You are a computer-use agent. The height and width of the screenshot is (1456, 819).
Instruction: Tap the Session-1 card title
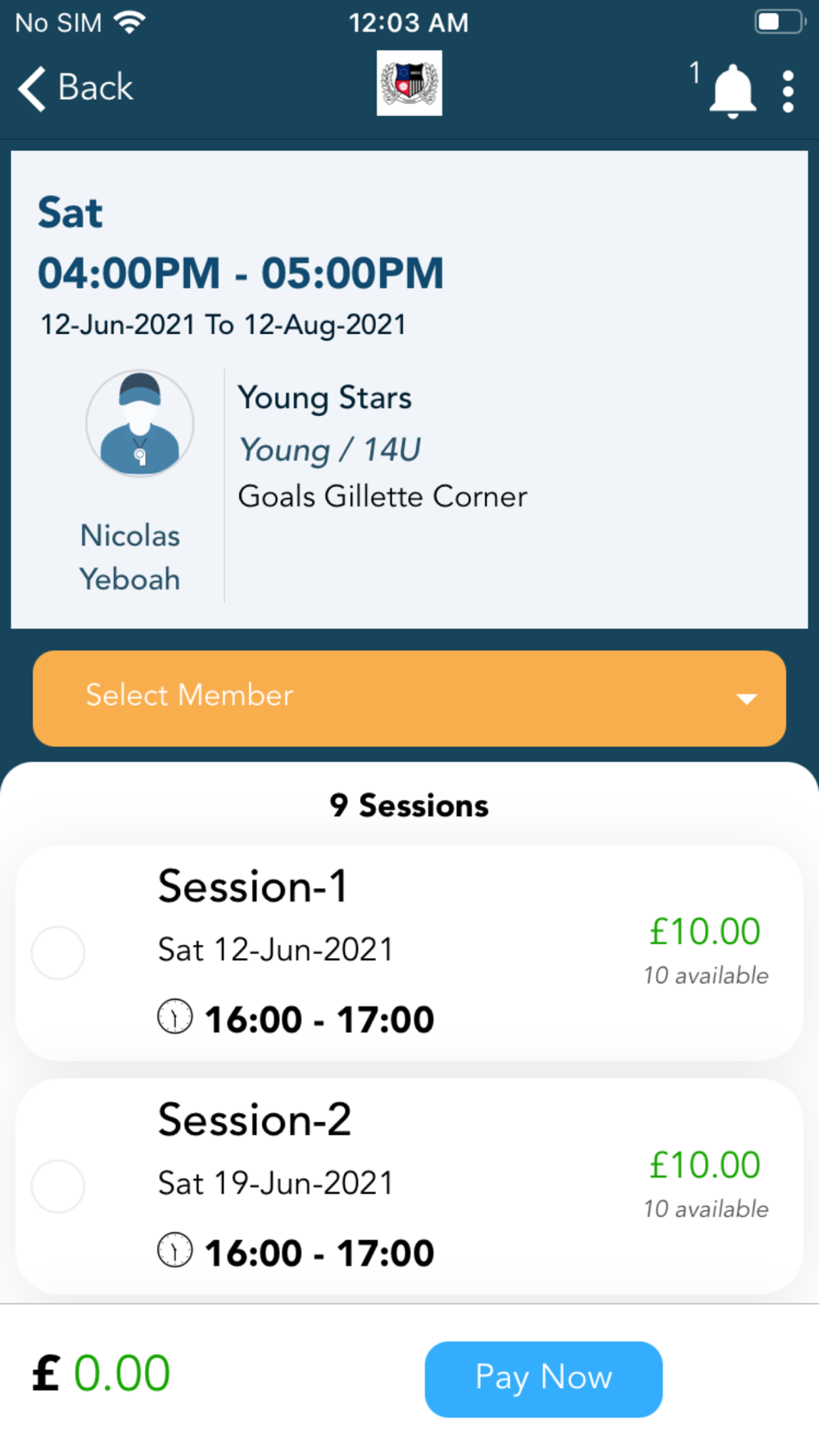coord(253,886)
